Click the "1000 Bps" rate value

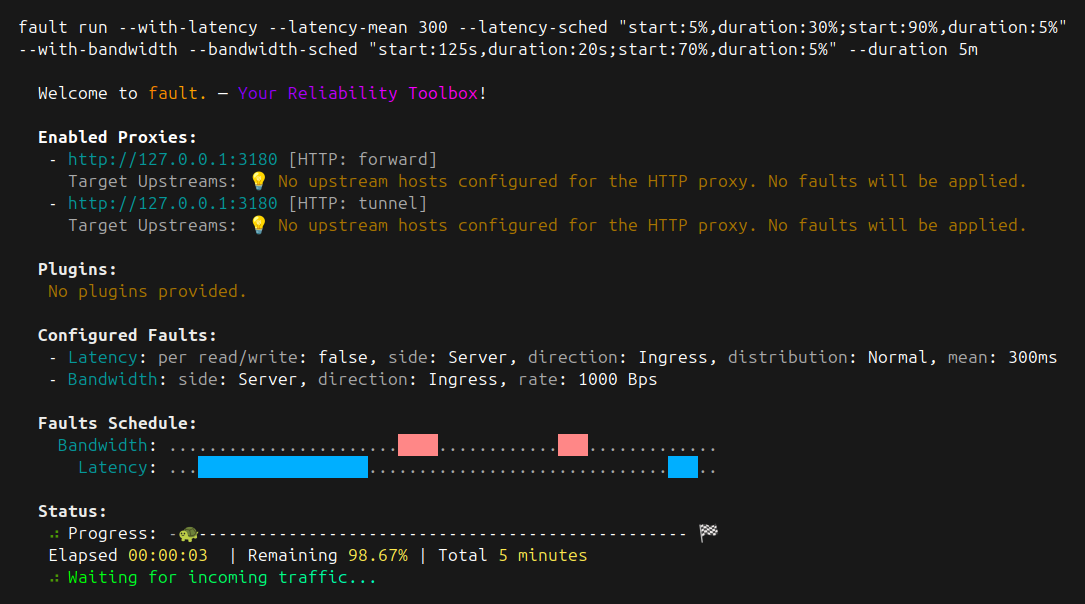[618, 380]
